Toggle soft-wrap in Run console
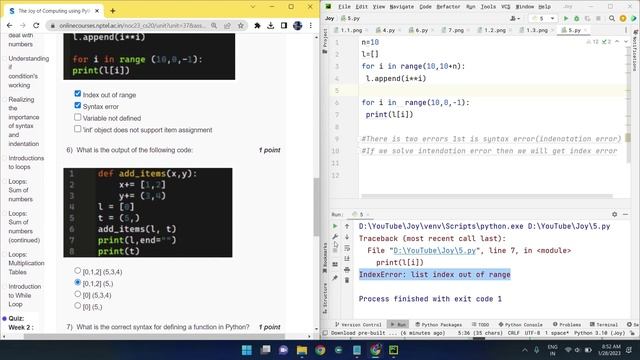Screen dimensions: 640x360 (x=347, y=248)
